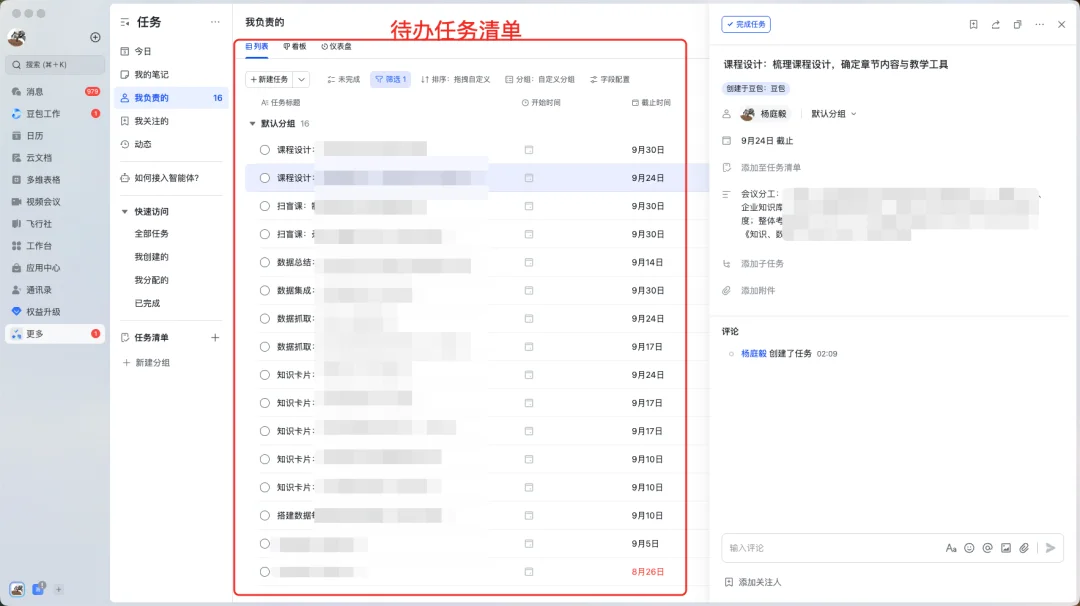Viewport: 1080px width, 606px height.
Task: Complete the 数据集成 task due 9月30日
Action: 264,291
